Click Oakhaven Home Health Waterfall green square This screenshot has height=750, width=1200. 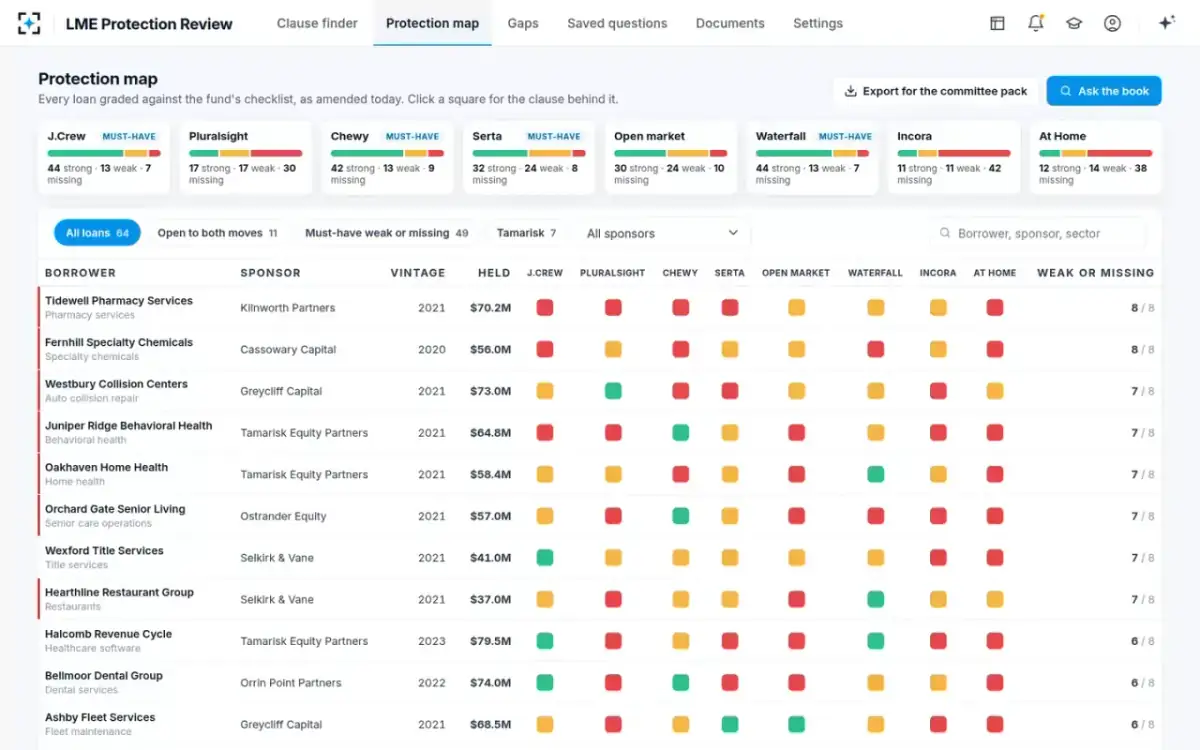(876, 474)
